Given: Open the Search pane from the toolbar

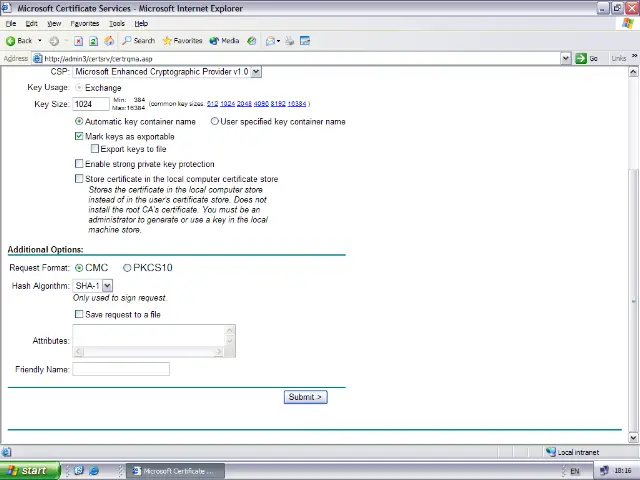Looking at the screenshot, I should coord(138,41).
